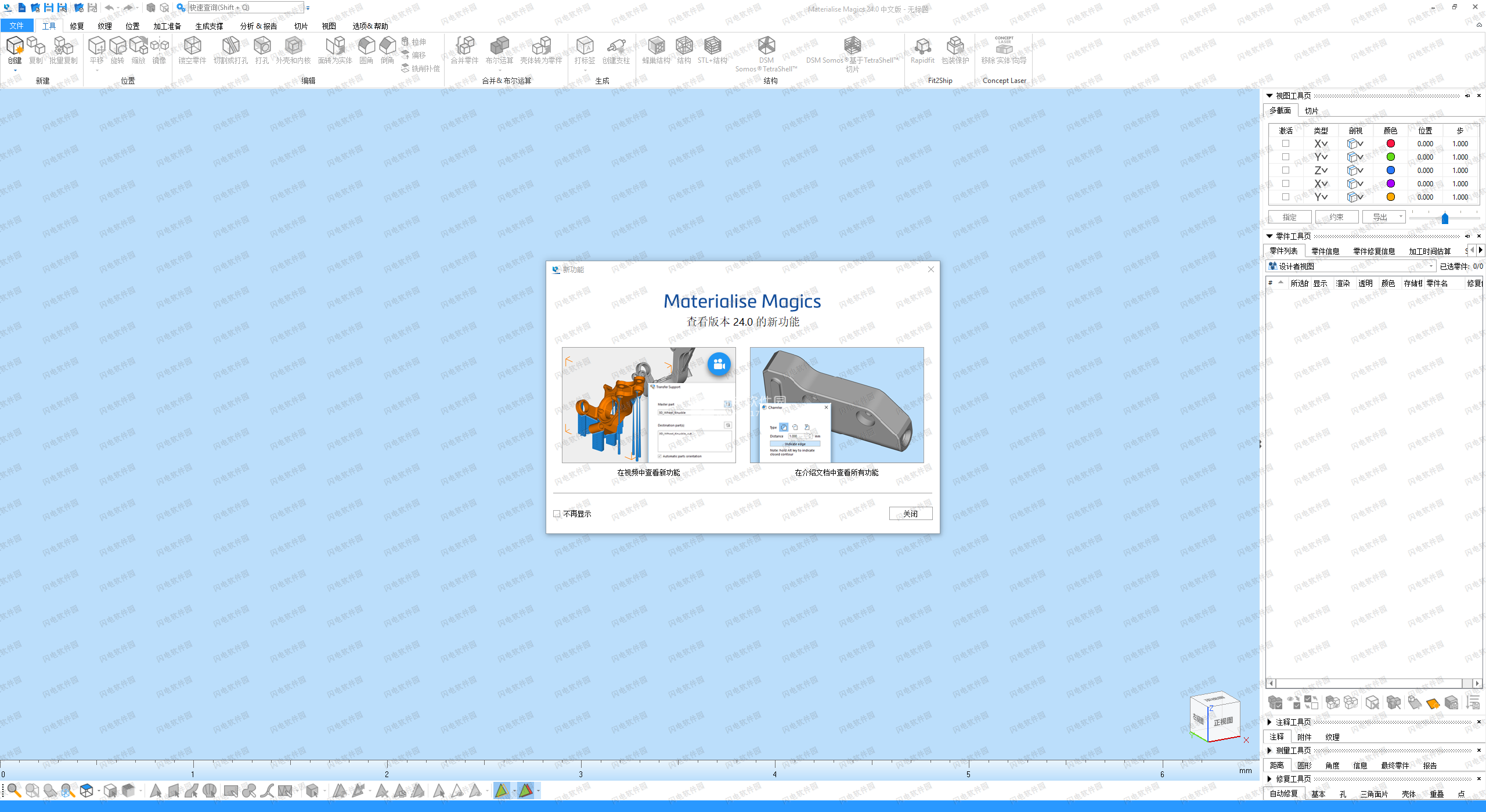This screenshot has height=812, width=1486.
Task: Open the 移除实体向导 Concept Laser wizard
Action: [1004, 50]
